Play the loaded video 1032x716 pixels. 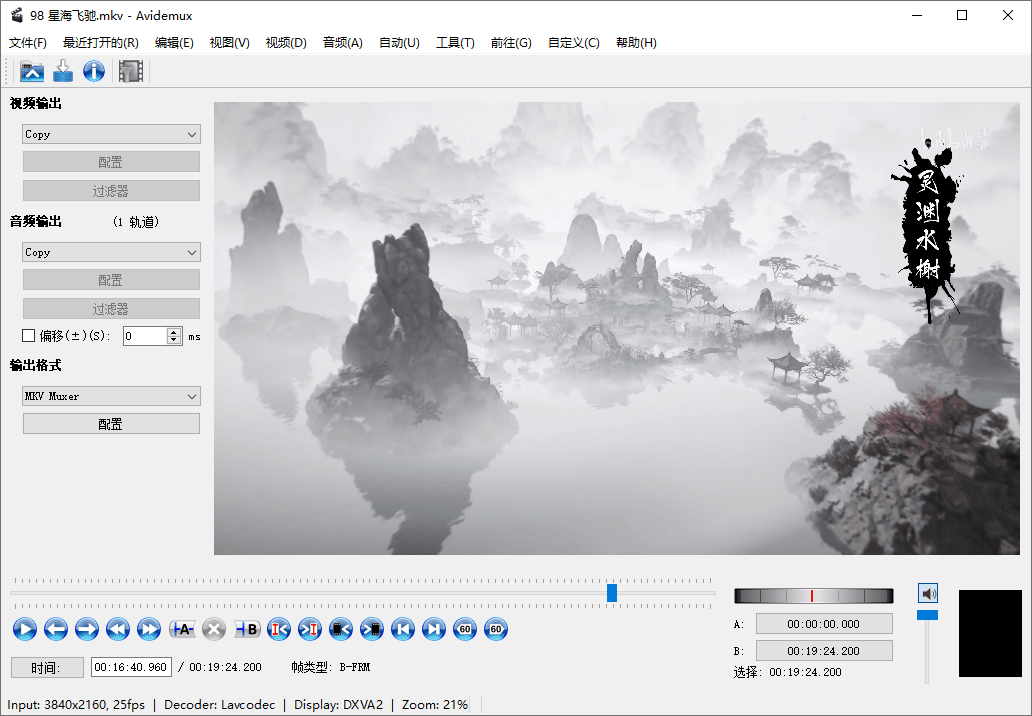(25, 629)
